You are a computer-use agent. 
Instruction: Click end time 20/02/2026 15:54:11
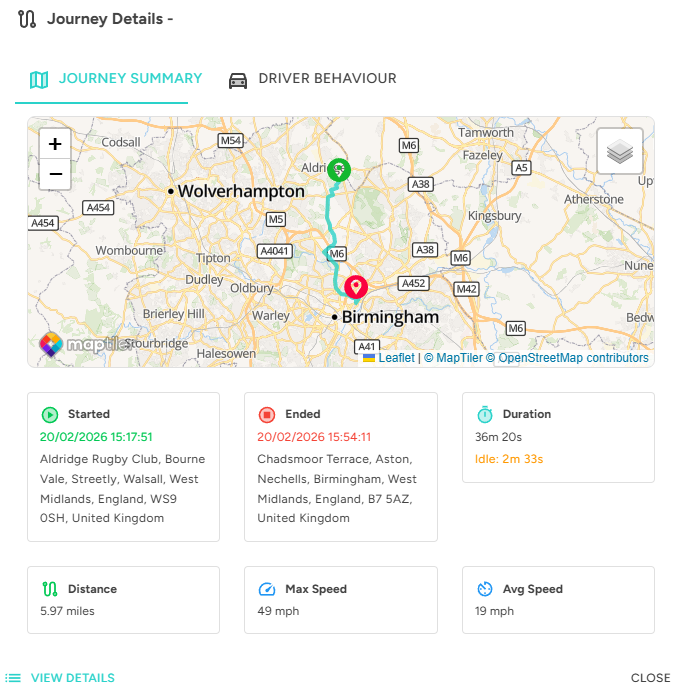coord(314,437)
